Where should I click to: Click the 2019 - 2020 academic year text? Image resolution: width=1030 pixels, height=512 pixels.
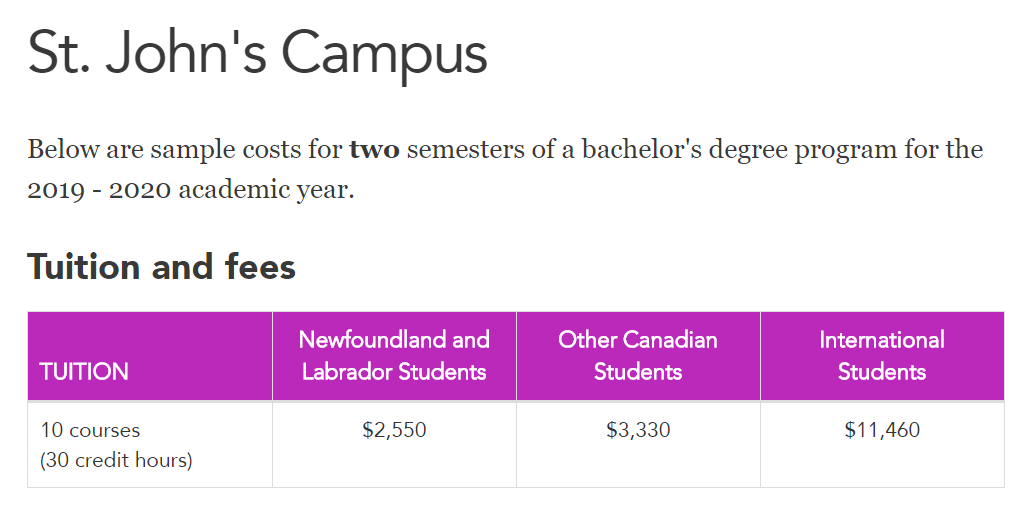[190, 190]
